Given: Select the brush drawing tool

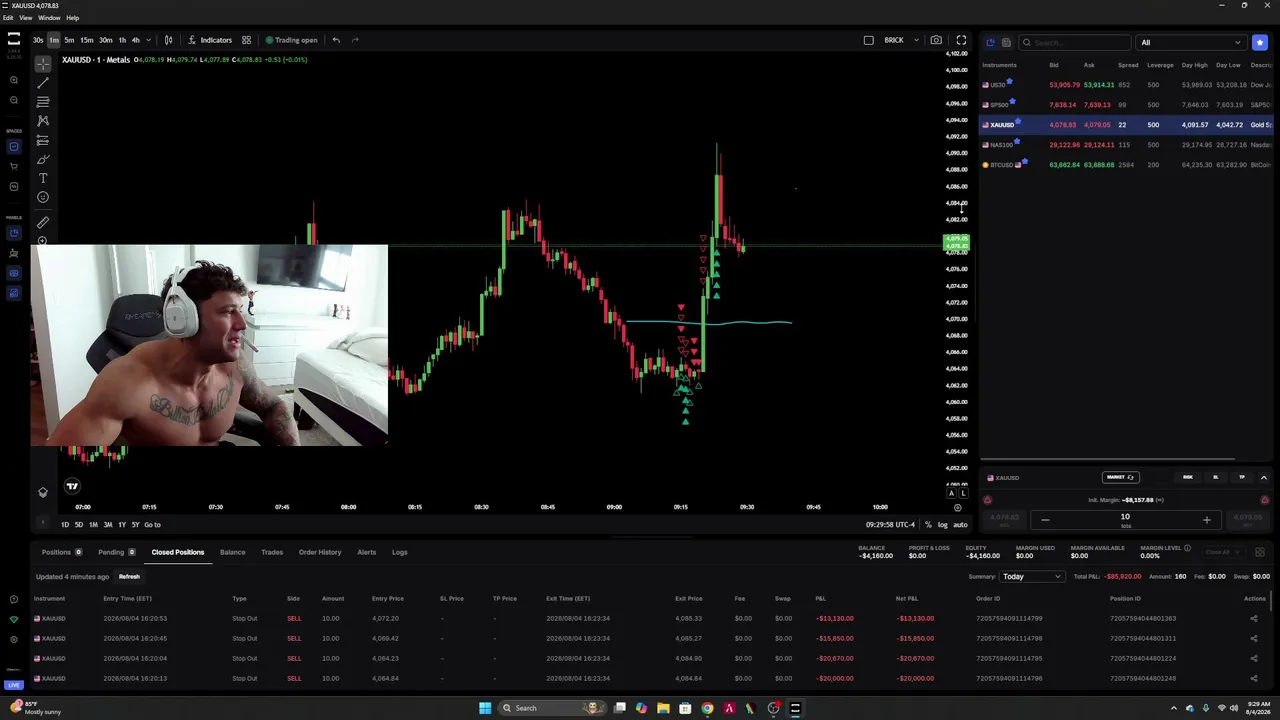Looking at the screenshot, I should pyautogui.click(x=43, y=159).
